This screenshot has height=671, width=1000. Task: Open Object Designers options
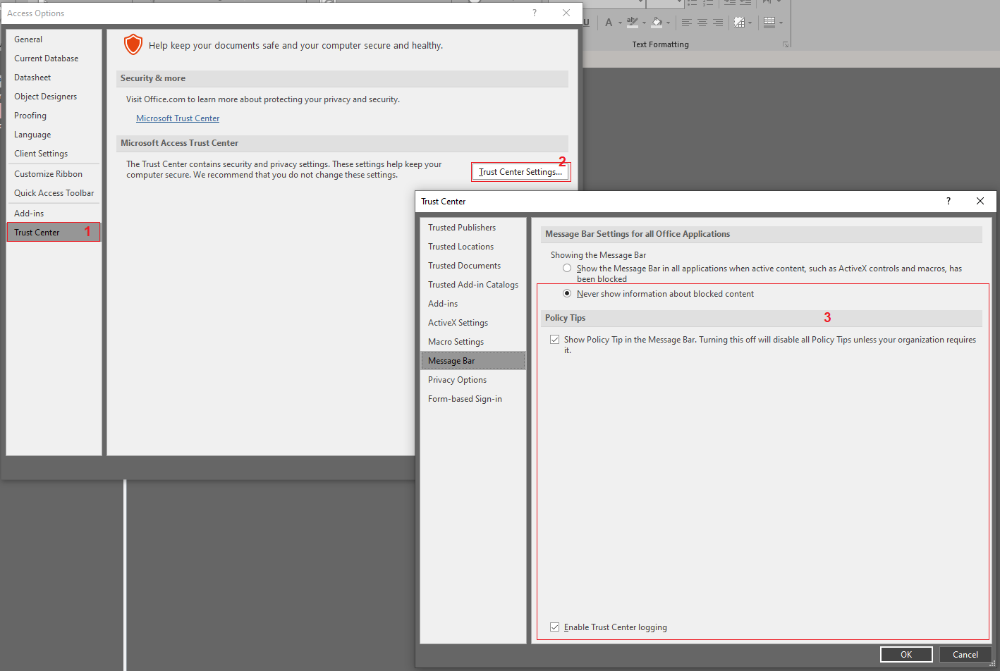click(54, 96)
